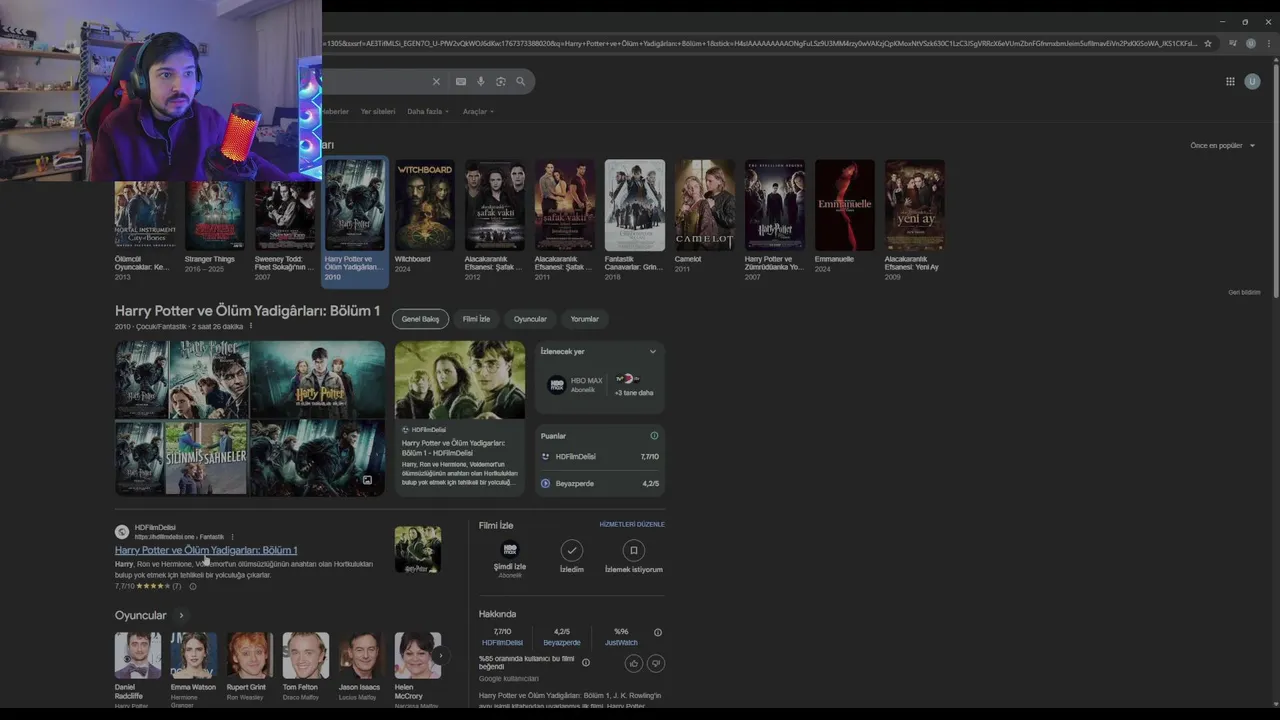Click the Puanlar info icon

tap(654, 436)
